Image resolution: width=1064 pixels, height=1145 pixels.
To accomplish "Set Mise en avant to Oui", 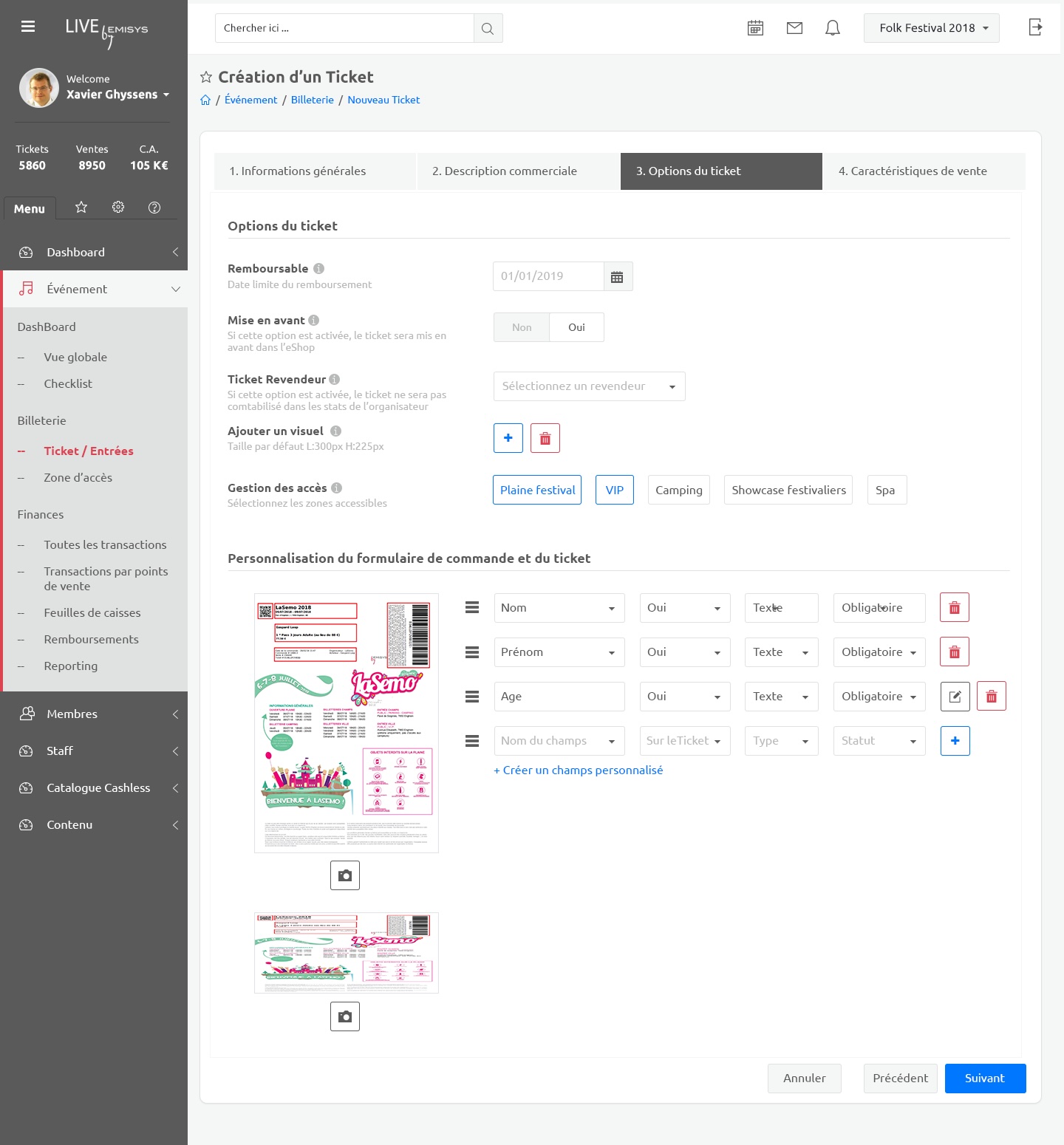I will tap(576, 327).
